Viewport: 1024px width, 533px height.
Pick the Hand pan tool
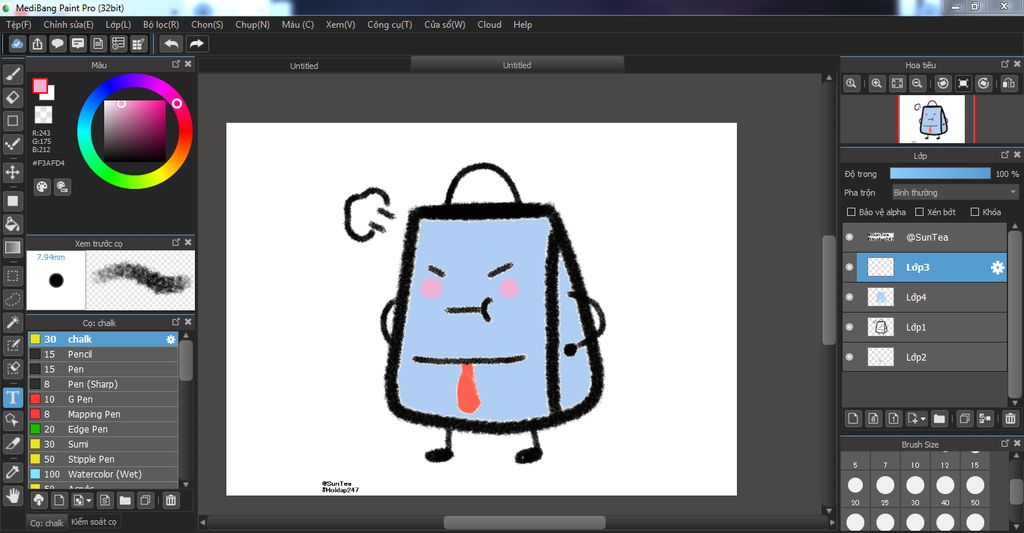pyautogui.click(x=13, y=495)
